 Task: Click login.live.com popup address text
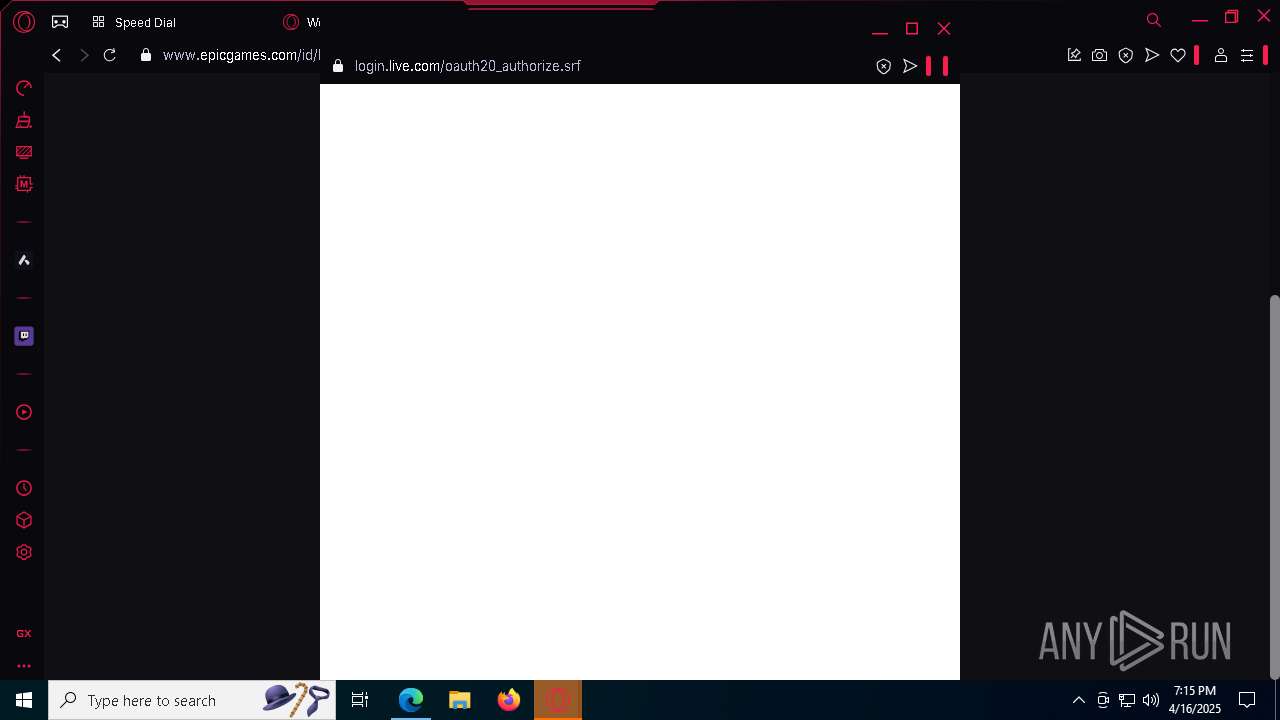click(x=467, y=66)
